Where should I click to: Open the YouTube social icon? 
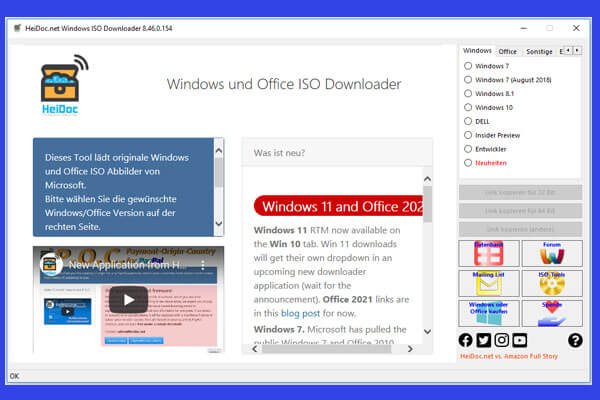tap(520, 340)
